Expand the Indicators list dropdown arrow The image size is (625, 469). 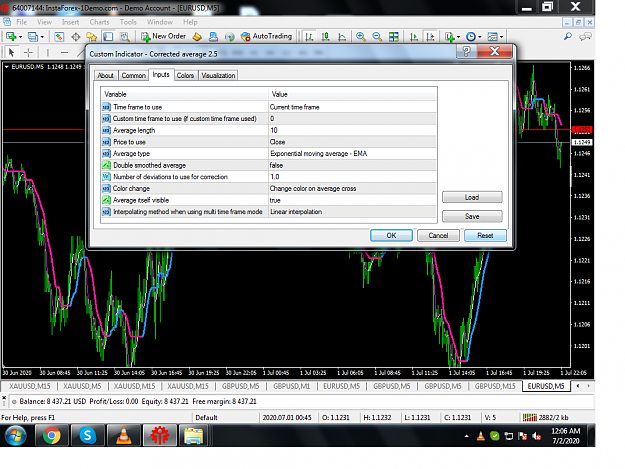coord(458,37)
